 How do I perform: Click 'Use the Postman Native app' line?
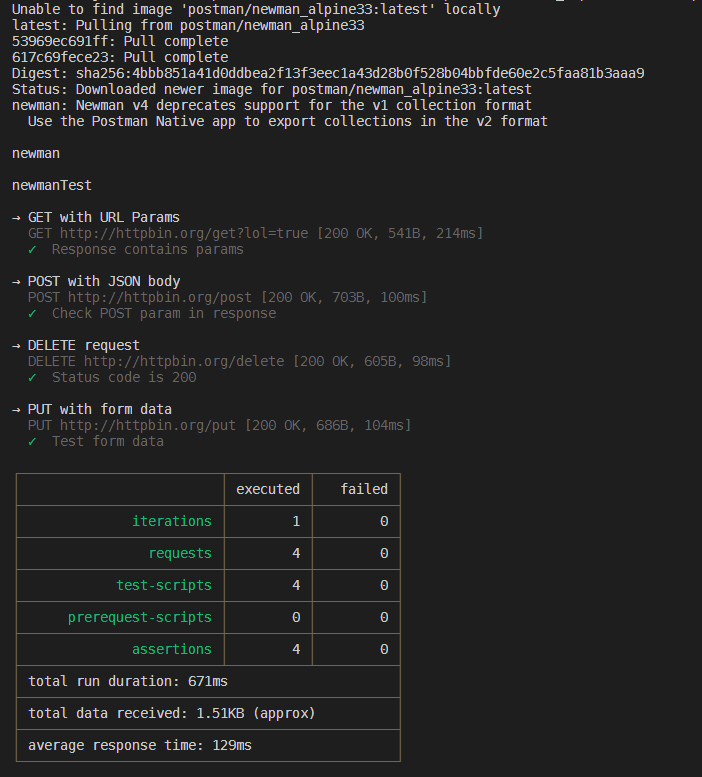coord(288,121)
